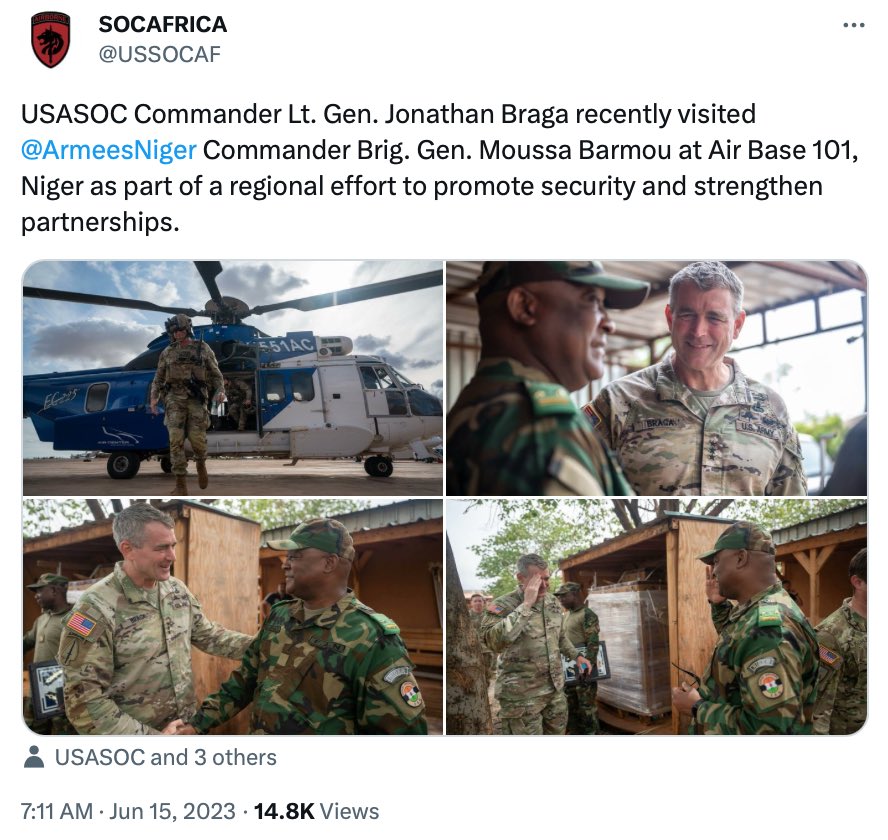Click the 551AC tail marking on helicopter
This screenshot has height=840, width=888.
289,345
